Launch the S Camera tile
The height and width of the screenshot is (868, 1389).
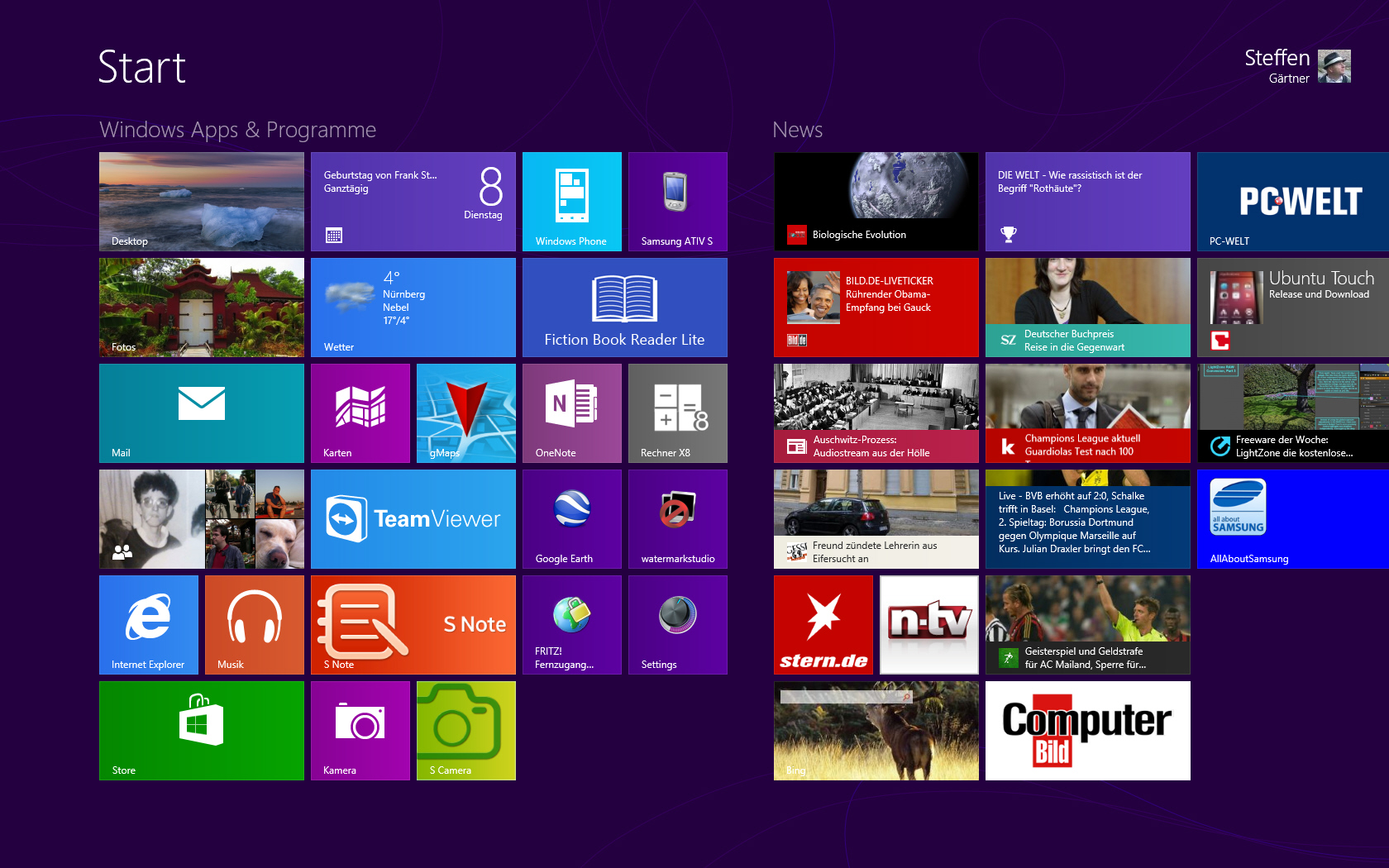point(466,731)
